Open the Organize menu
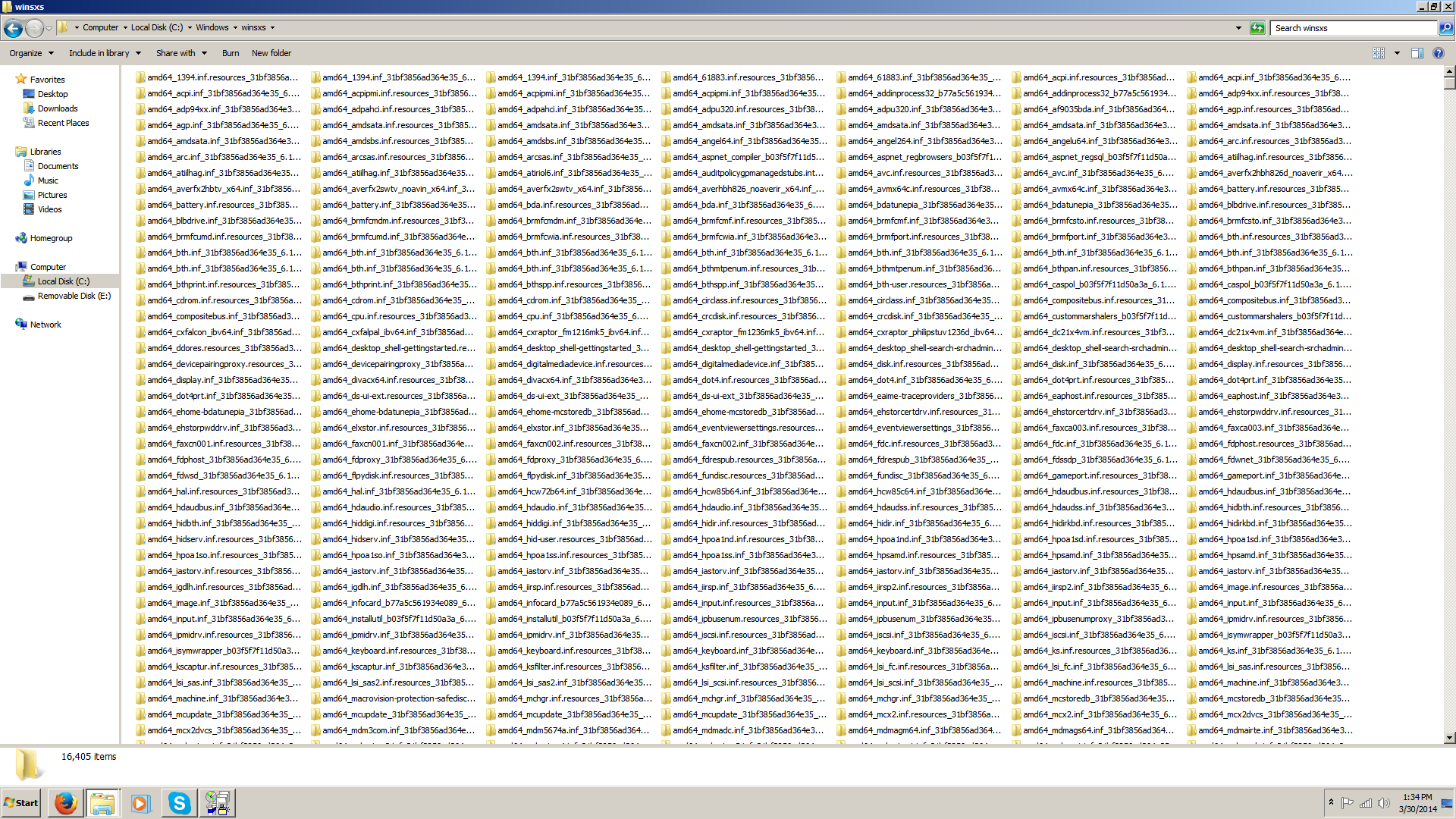1456x819 pixels. pyautogui.click(x=31, y=53)
